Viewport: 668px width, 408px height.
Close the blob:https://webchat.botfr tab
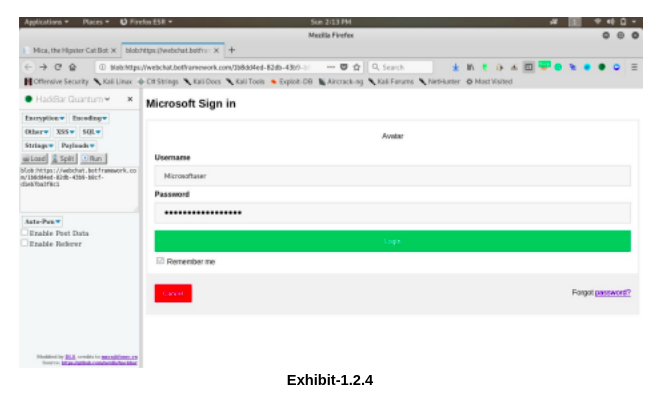click(x=216, y=50)
